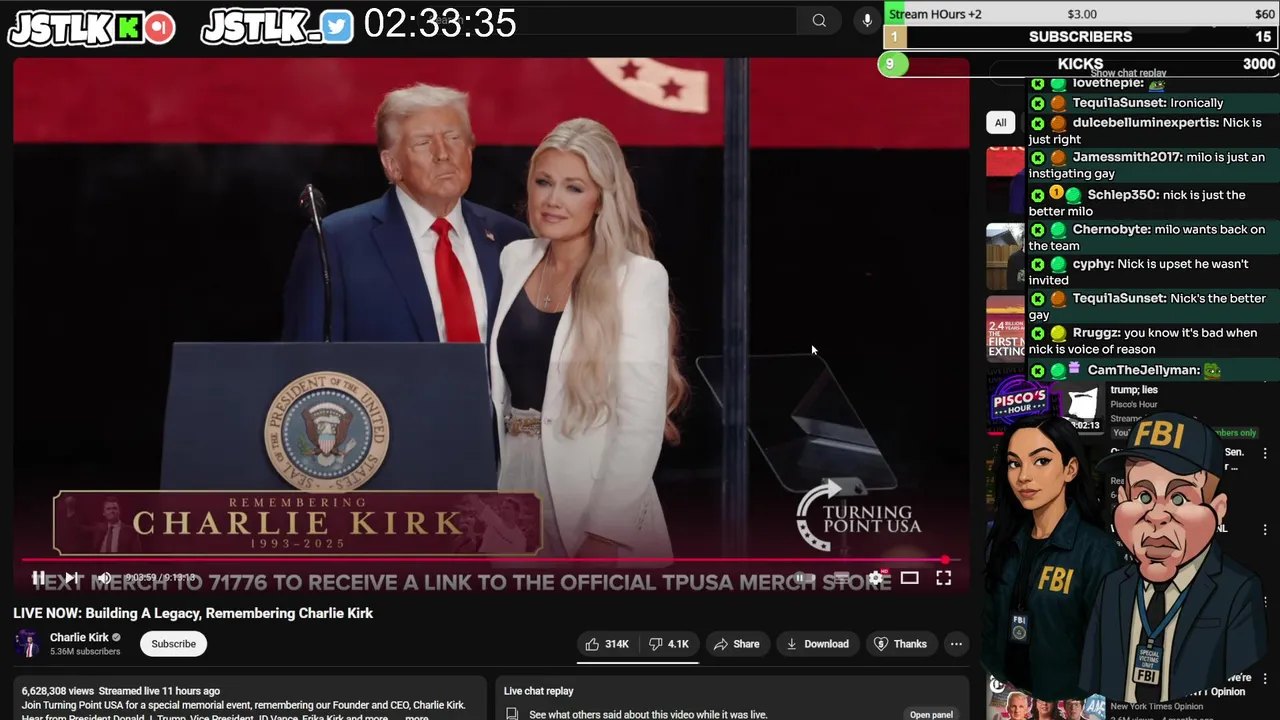Click chat username dulcebelluminexpertis
Viewport: 1280px width, 720px height.
[1145, 123]
